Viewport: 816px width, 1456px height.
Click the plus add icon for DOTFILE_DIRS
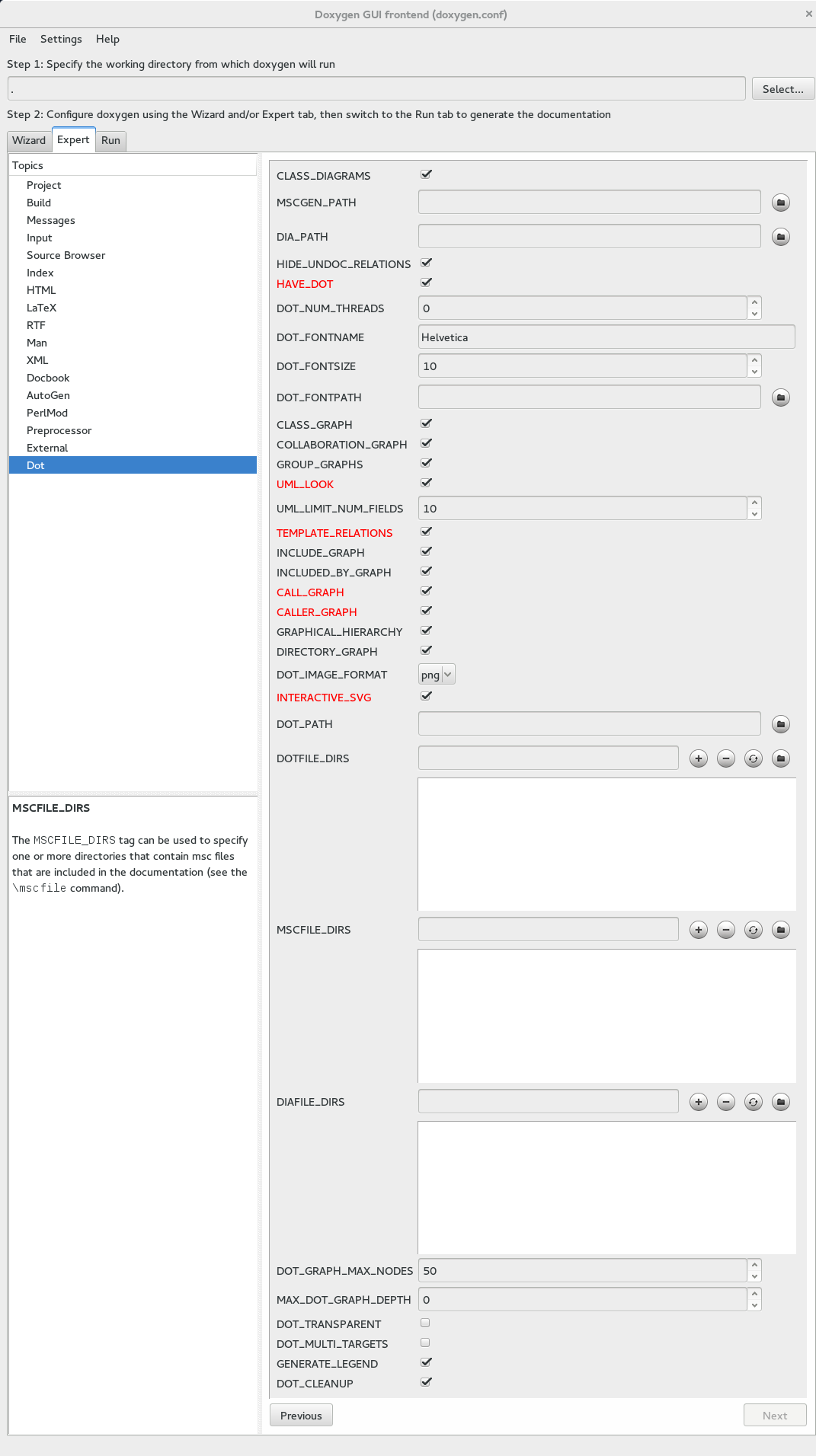click(x=698, y=758)
